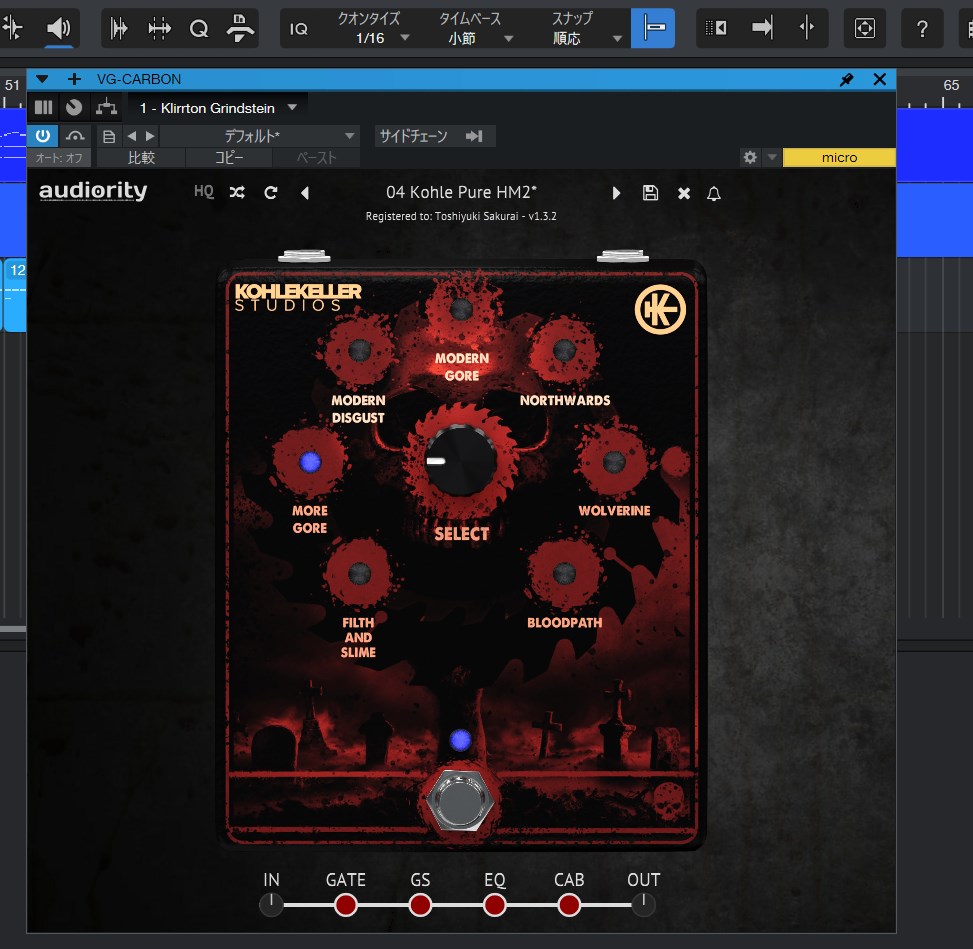The width and height of the screenshot is (973, 949).
Task: Select the NORTHWARDS mode on the pedal
Action: 564,350
